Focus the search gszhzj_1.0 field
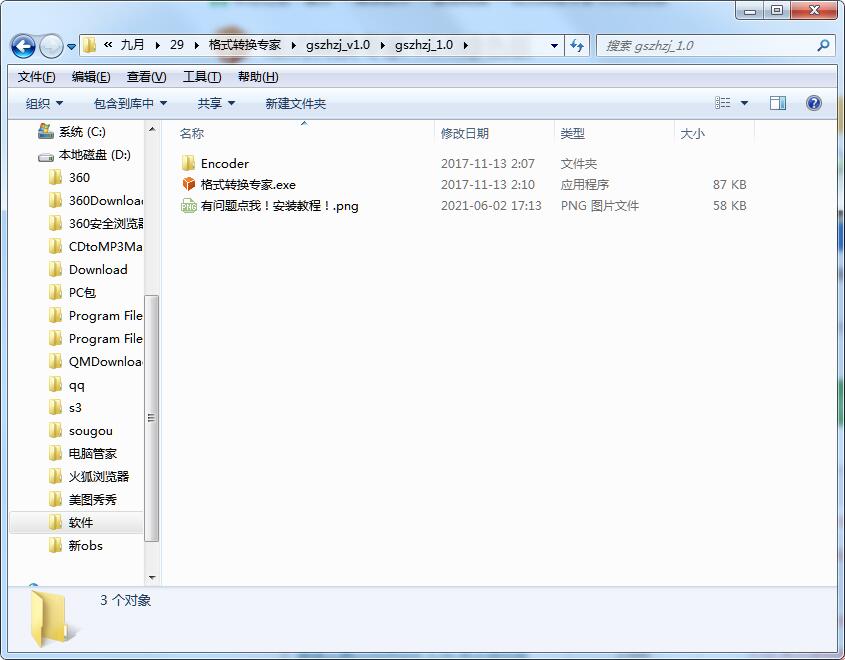Screen dimensions: 845x660 point(714,46)
